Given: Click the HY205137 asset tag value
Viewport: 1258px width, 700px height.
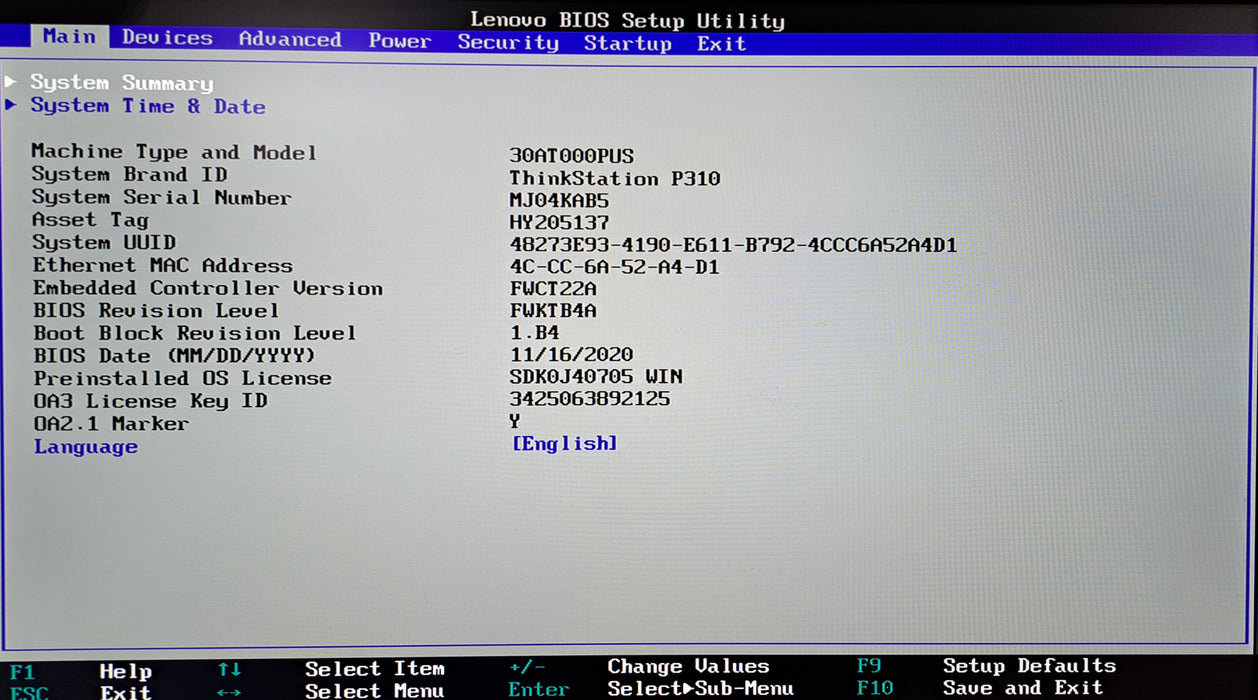Looking at the screenshot, I should [559, 222].
